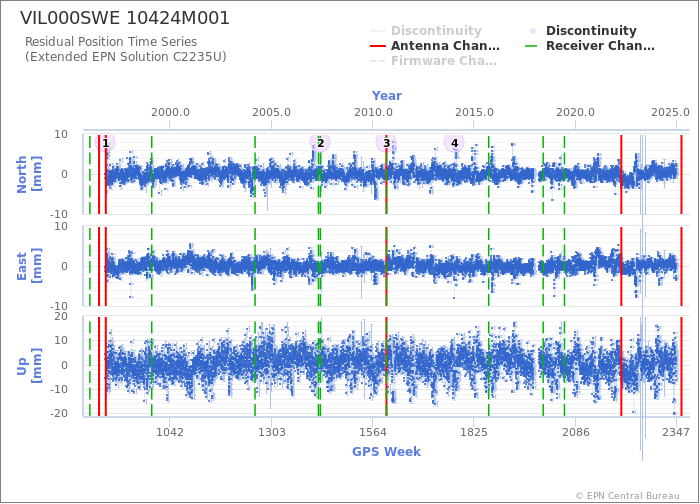Viewport: 700px width, 504px height.
Task: Click the GPS week 1825 tick label
Action: point(474,432)
